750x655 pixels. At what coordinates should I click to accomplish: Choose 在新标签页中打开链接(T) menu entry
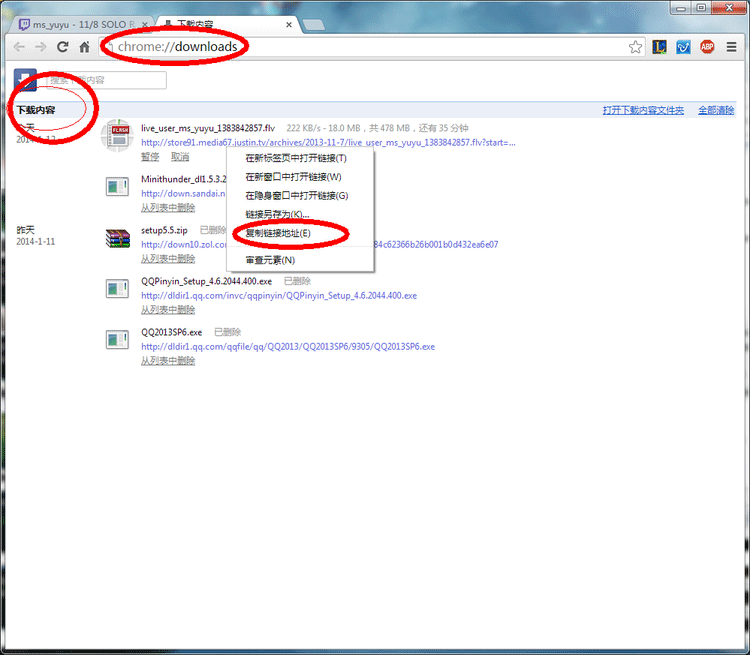click(x=300, y=158)
